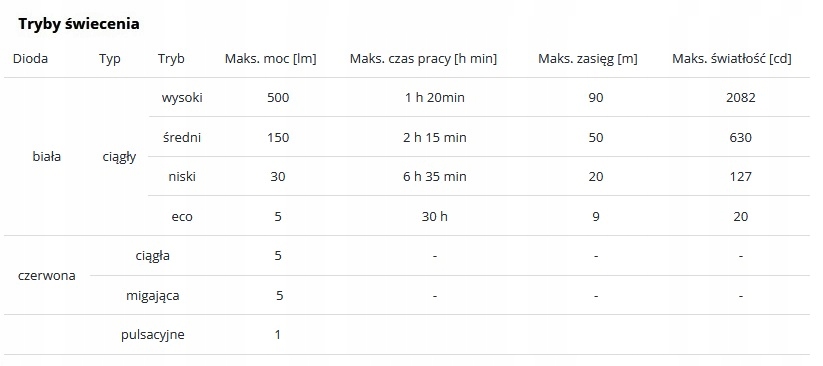The image size is (823, 366).
Task: Click the 'ciągły' type cell
Action: [120, 157]
